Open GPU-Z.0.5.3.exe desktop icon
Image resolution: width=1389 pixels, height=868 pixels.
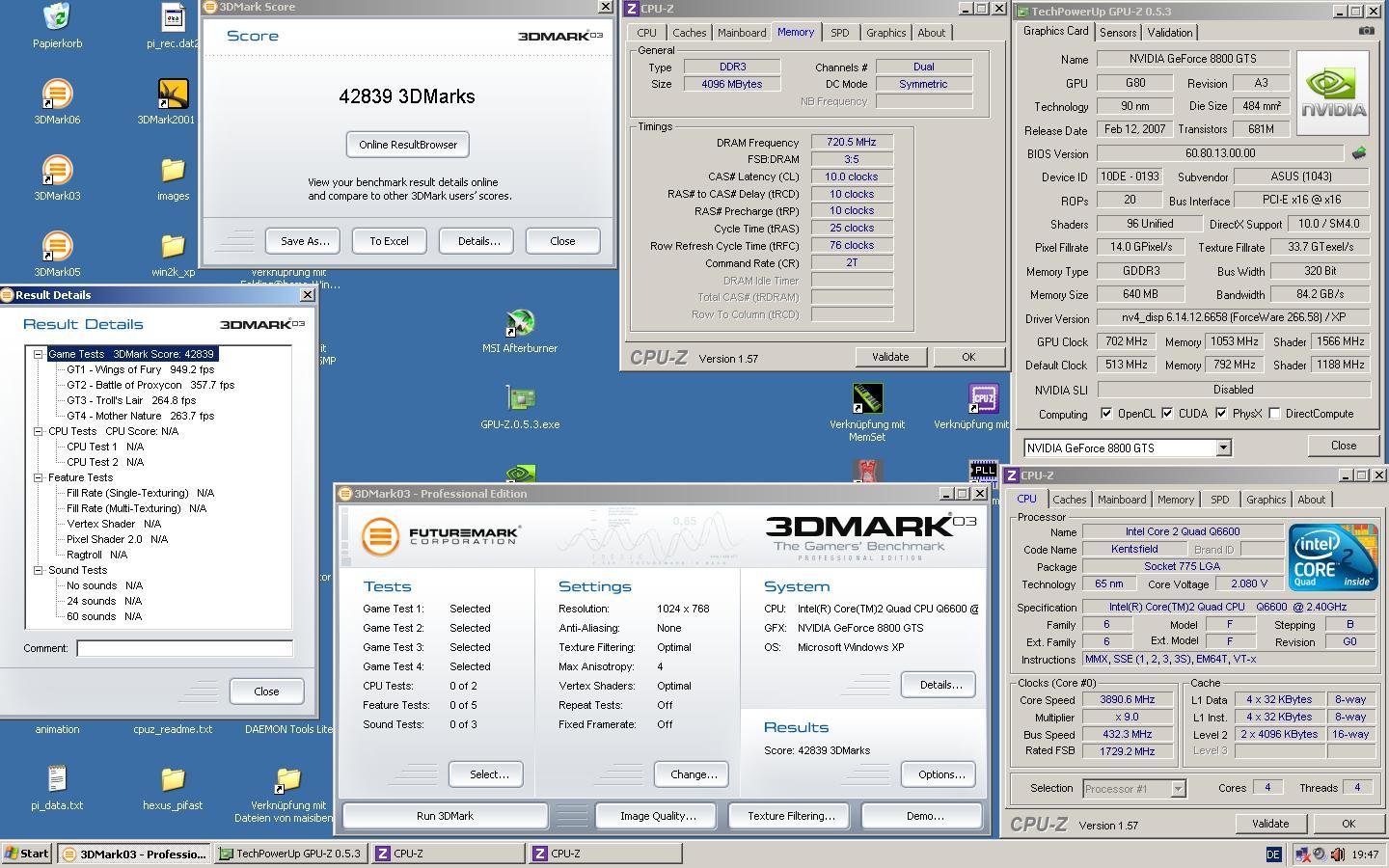(520, 399)
